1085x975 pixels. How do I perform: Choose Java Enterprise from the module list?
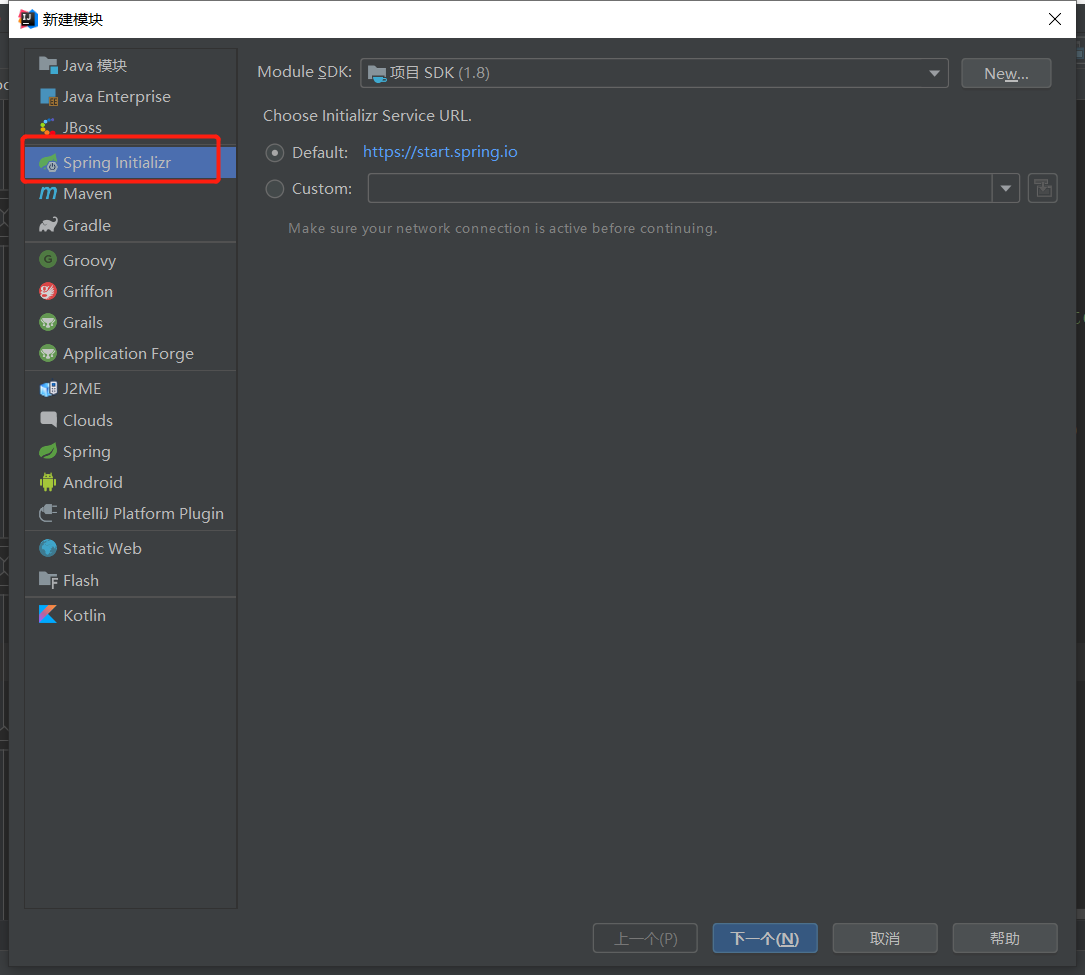pos(116,97)
